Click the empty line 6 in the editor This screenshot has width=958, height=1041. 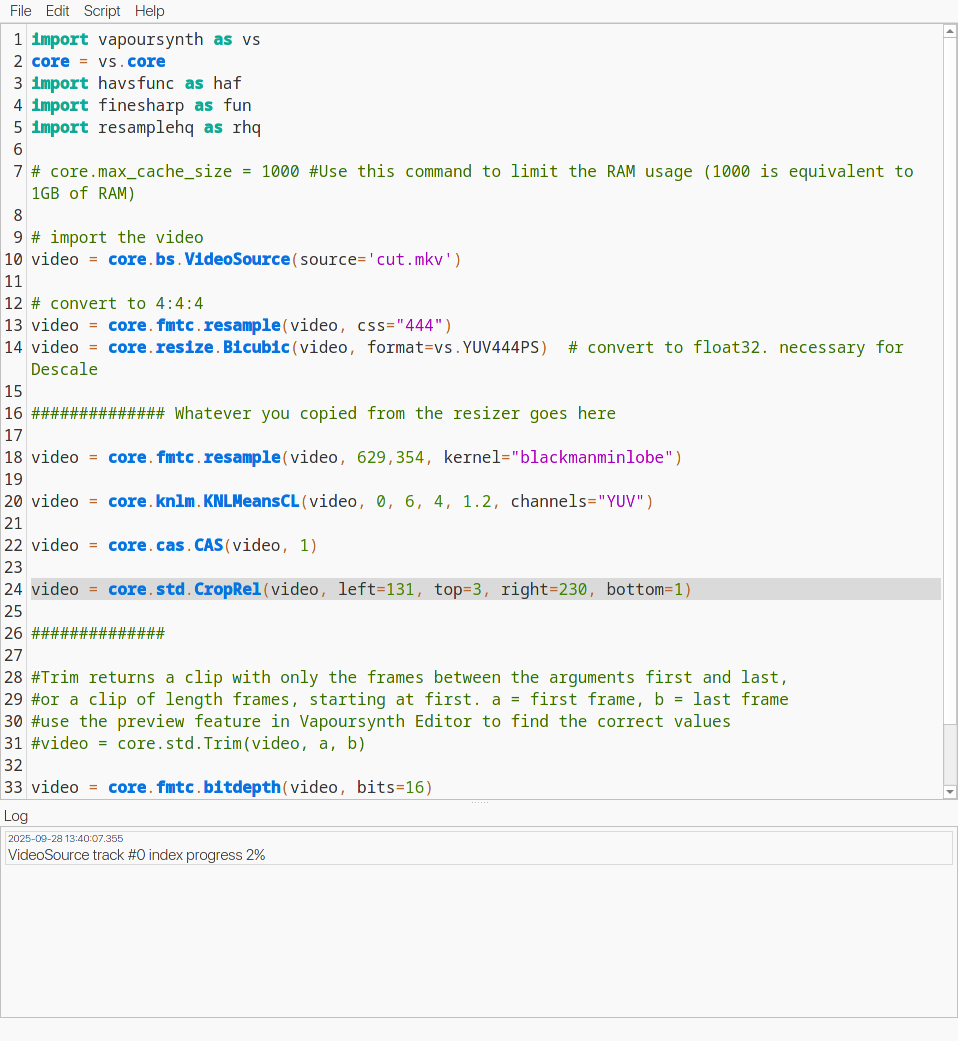pos(300,150)
